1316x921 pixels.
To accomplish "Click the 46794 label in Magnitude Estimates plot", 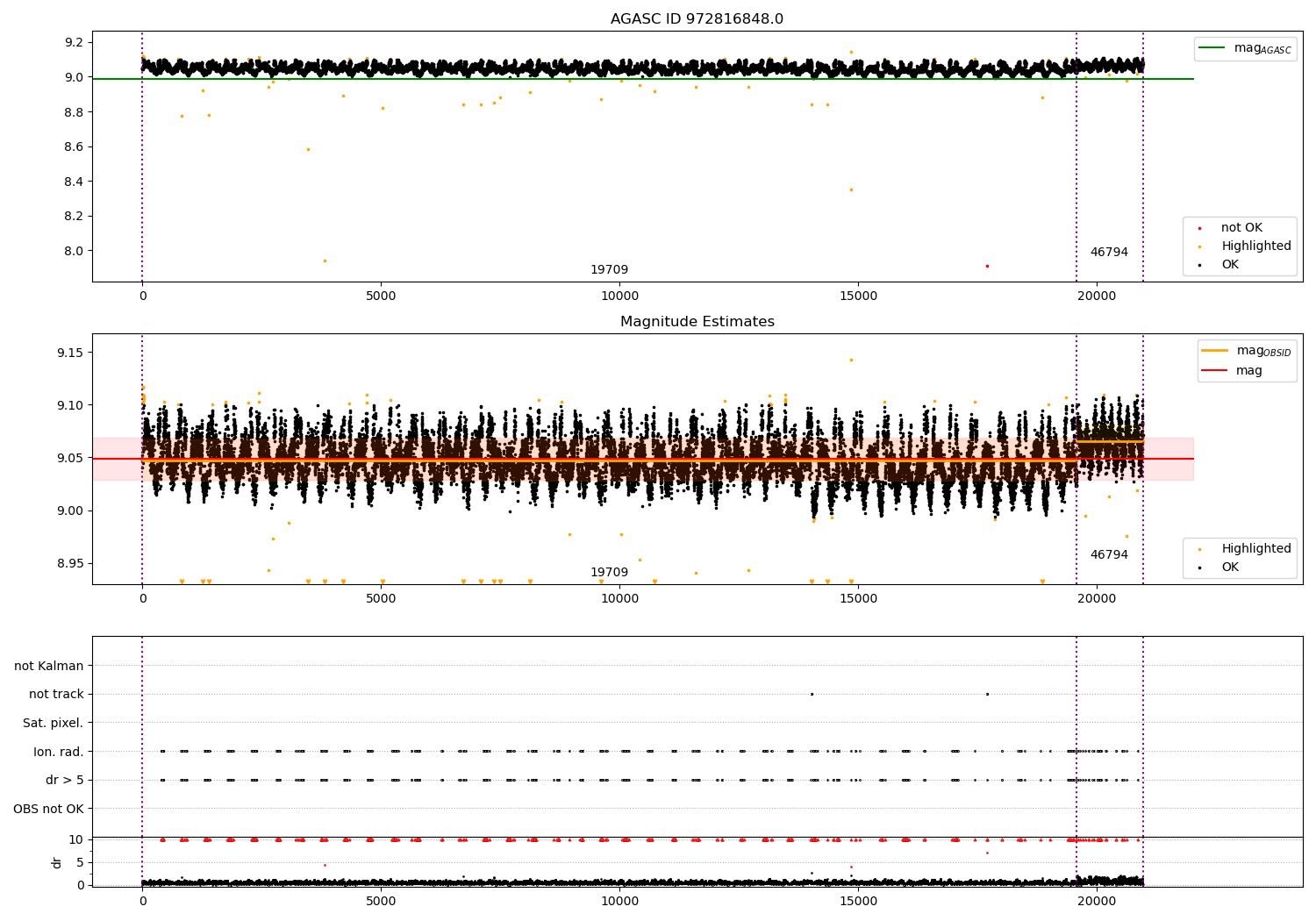I will click(x=1109, y=555).
